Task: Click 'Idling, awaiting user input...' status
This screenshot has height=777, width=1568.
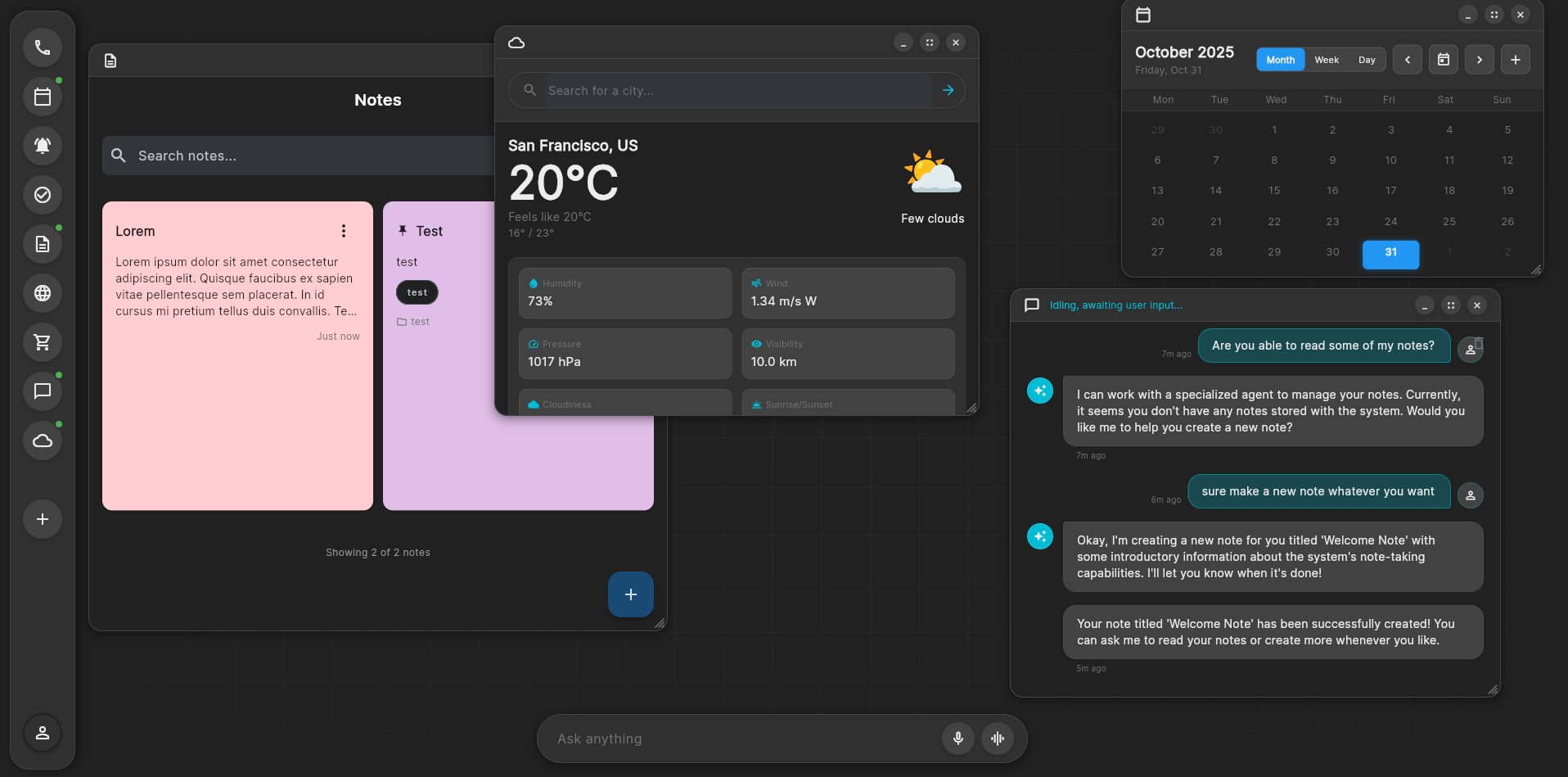Action: pyautogui.click(x=1116, y=305)
